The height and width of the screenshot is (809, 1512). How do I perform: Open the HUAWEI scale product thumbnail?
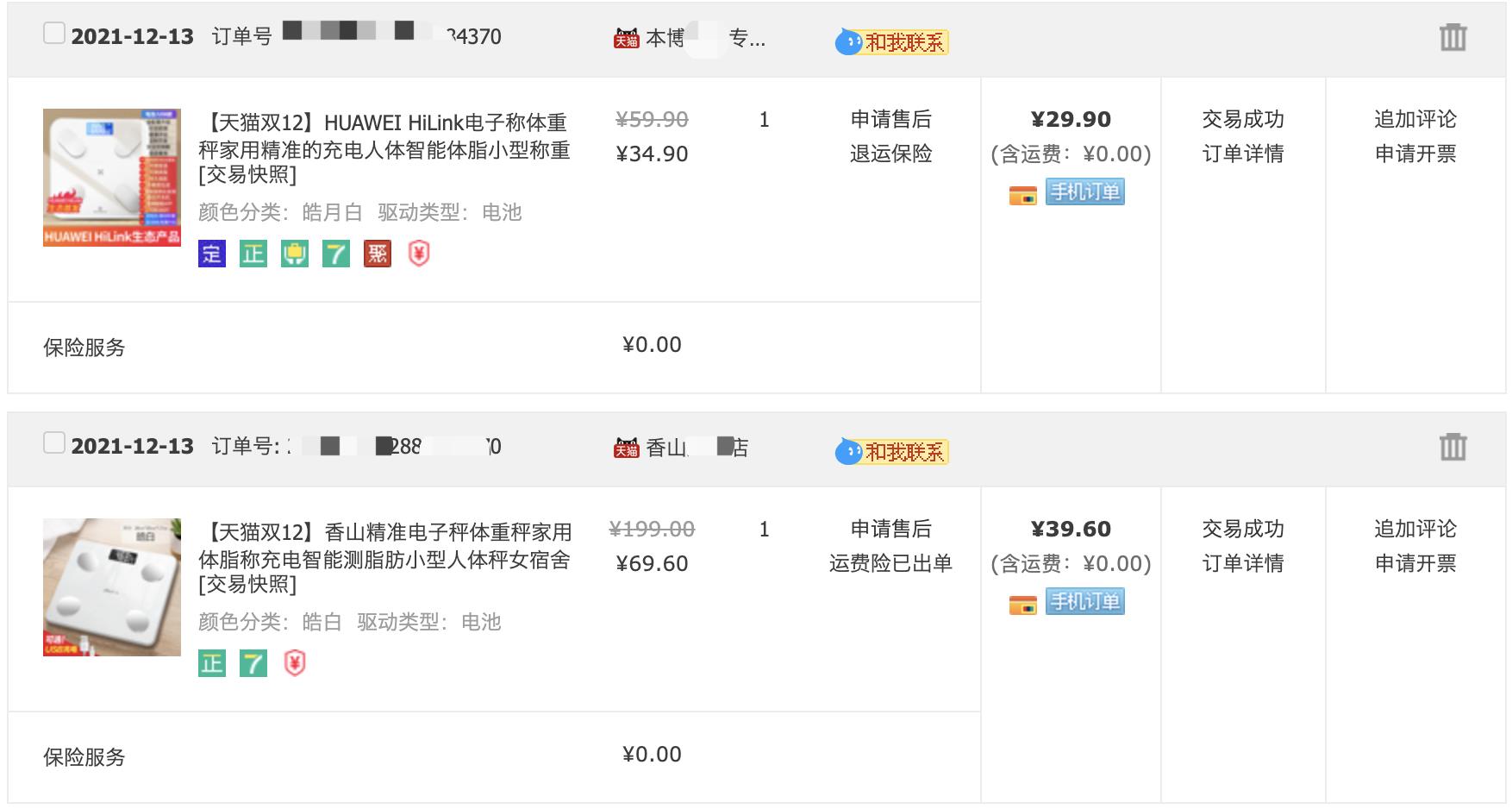pyautogui.click(x=112, y=178)
